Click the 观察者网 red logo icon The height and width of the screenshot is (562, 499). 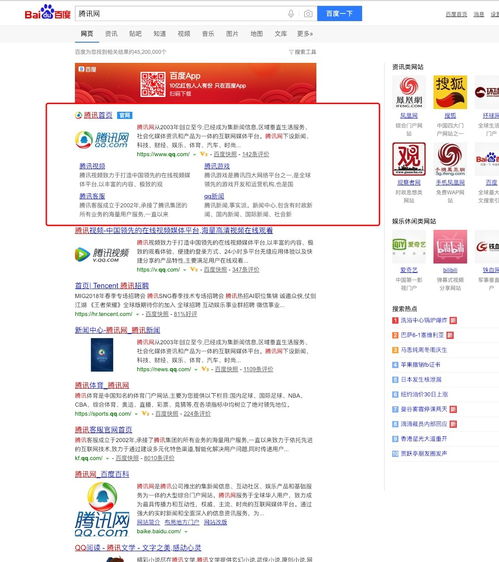pyautogui.click(x=409, y=159)
